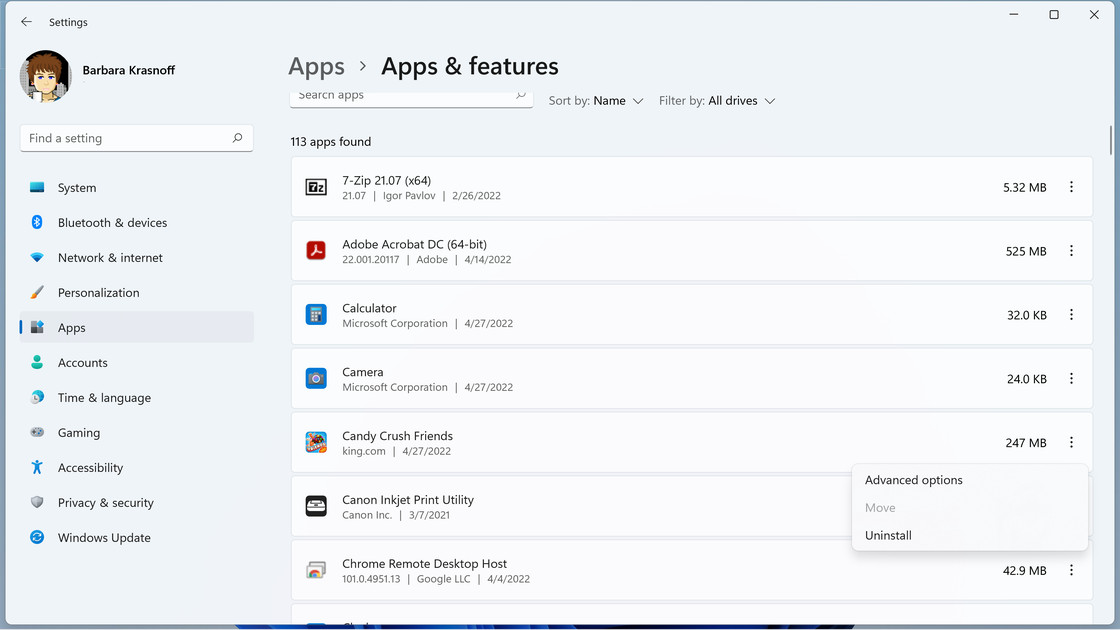Screen dimensions: 1120x630
Task: Click the Canon Inkjet Print Utility icon
Action: coord(316,506)
